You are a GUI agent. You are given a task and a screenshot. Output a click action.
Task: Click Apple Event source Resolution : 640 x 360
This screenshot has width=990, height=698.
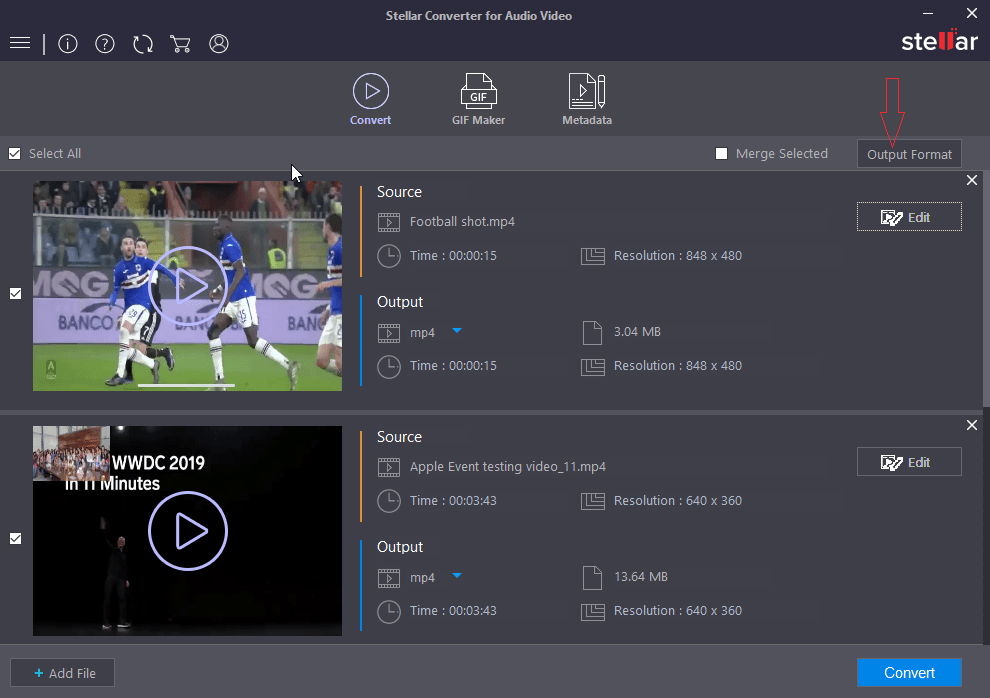click(x=677, y=500)
